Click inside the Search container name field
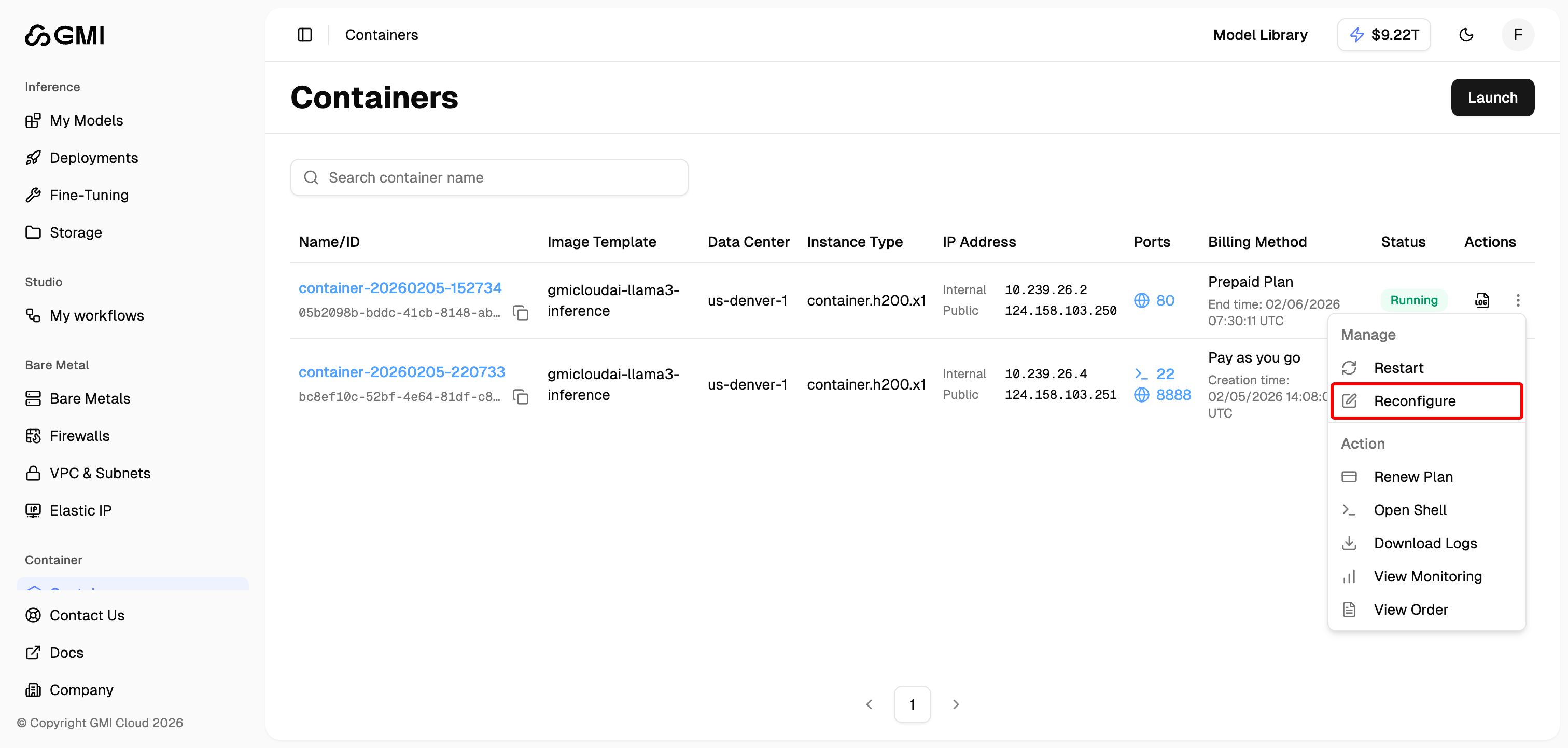This screenshot has width=1568, height=748. pos(489,177)
